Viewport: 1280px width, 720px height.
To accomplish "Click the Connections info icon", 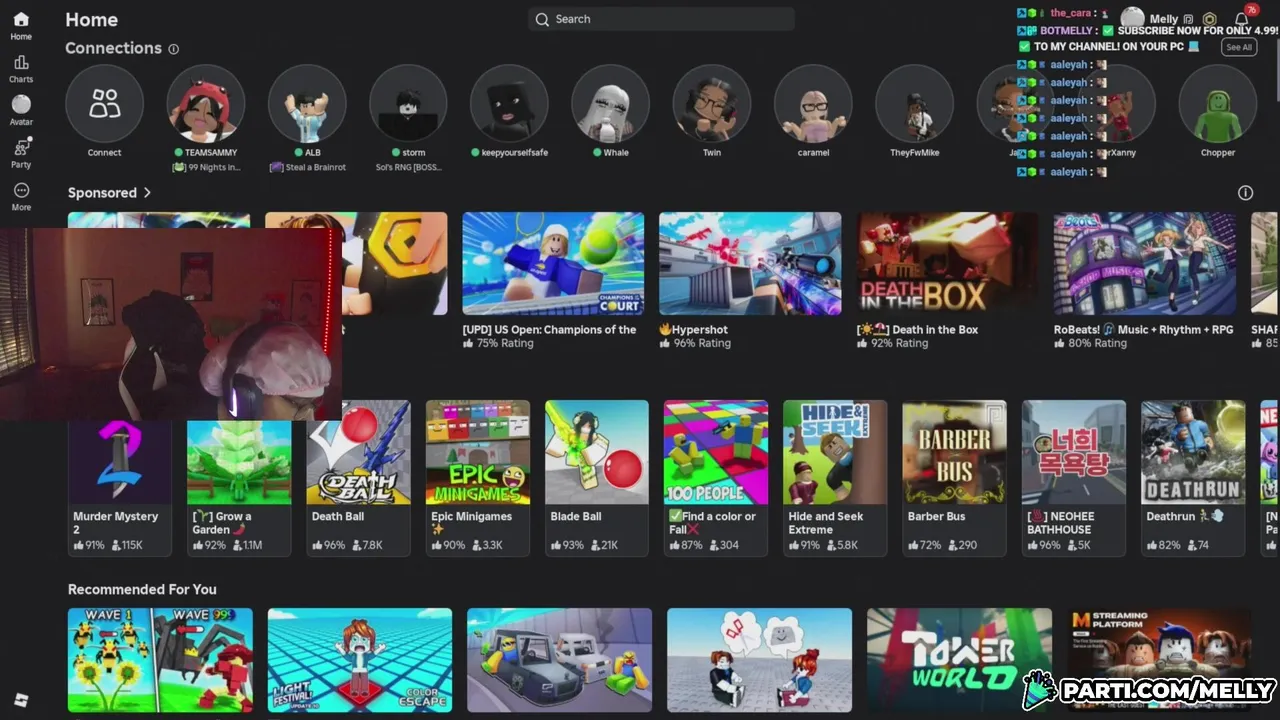I will click(174, 49).
